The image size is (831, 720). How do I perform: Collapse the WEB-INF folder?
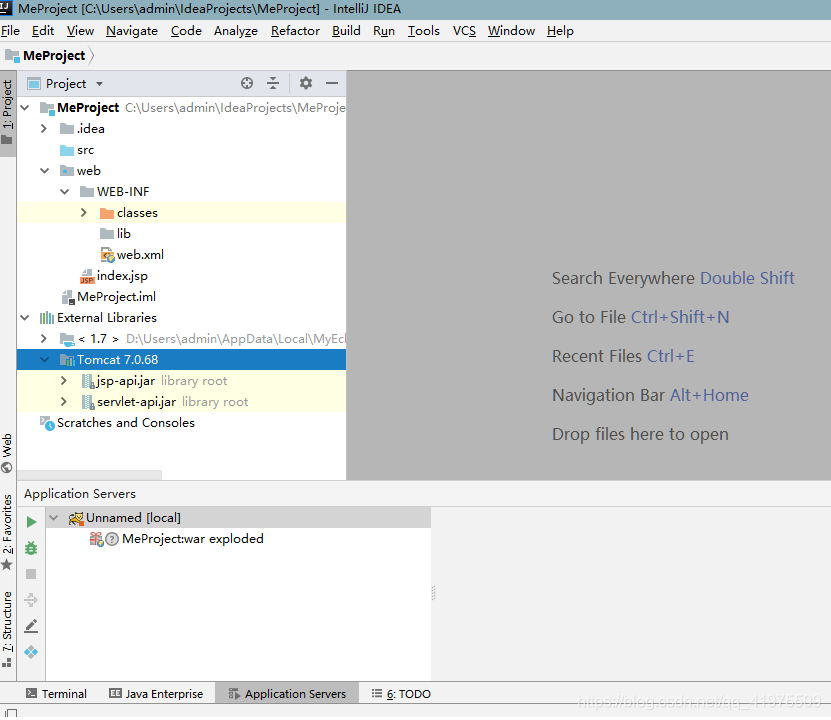click(x=65, y=192)
